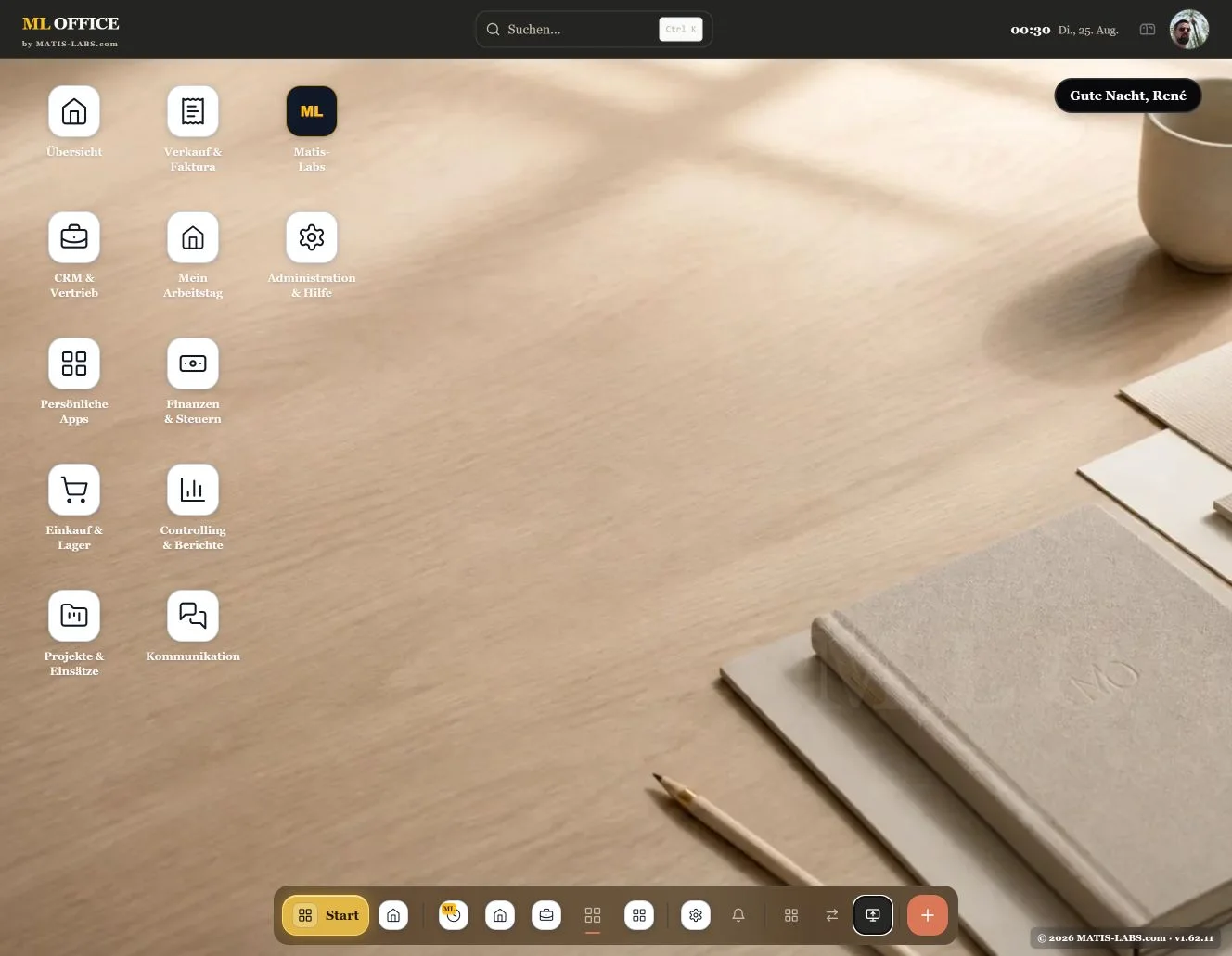This screenshot has height=956, width=1232.
Task: Open the ML clock icon in dock
Action: pyautogui.click(x=454, y=915)
